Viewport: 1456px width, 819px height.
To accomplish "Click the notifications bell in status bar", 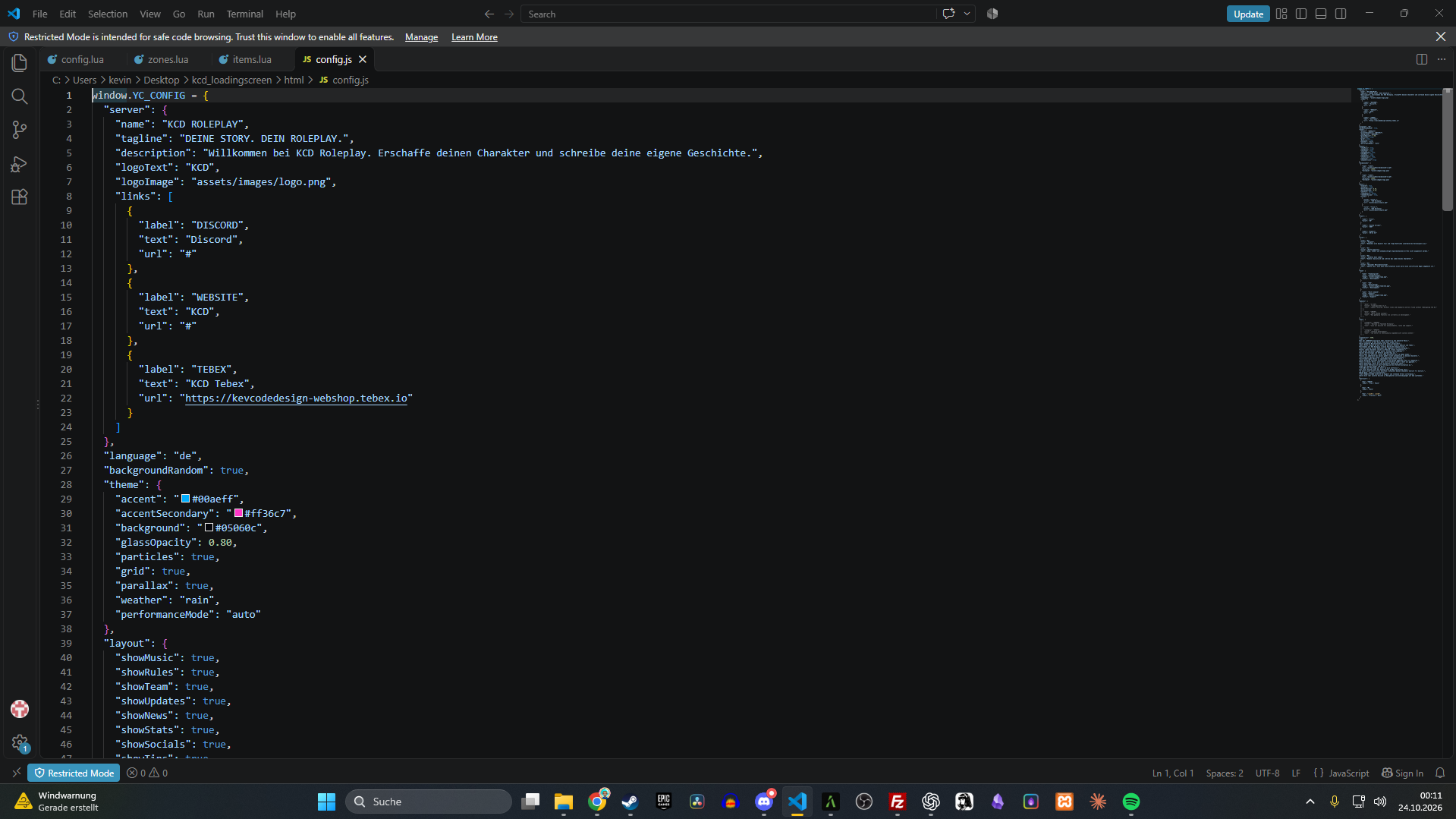I will pos(1440,773).
